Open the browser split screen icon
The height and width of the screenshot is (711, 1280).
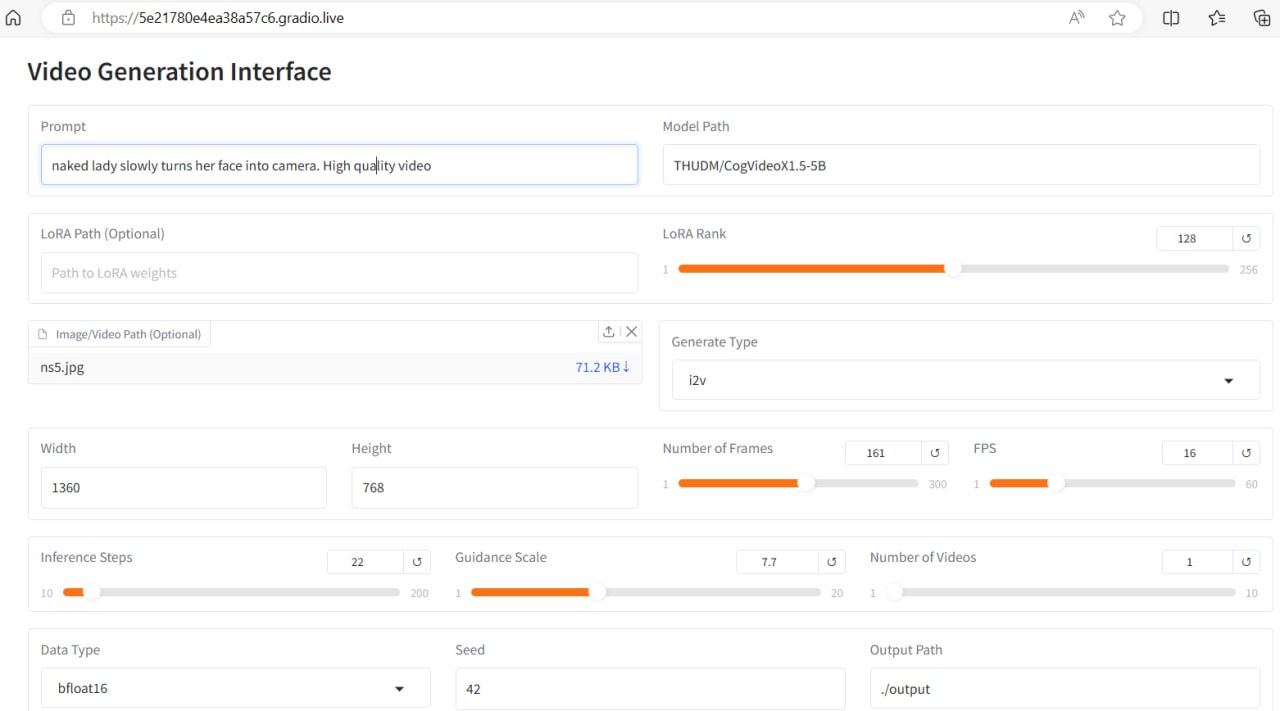[x=1171, y=18]
